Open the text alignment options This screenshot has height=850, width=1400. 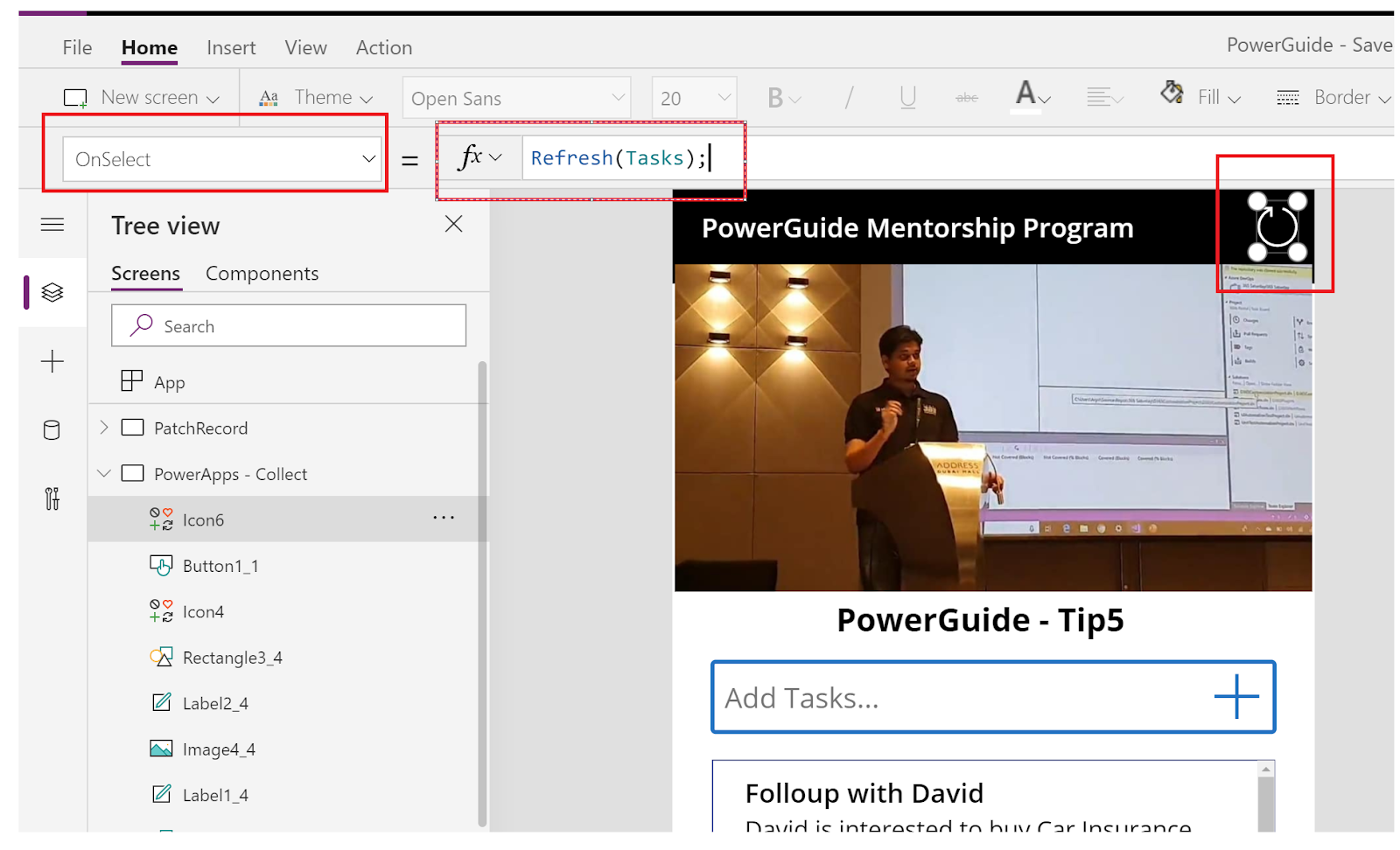click(1104, 98)
